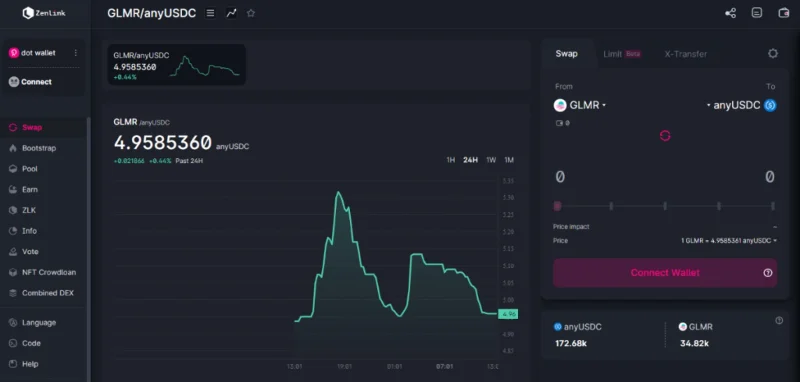Click the Vote icon in sidebar

pos(13,252)
